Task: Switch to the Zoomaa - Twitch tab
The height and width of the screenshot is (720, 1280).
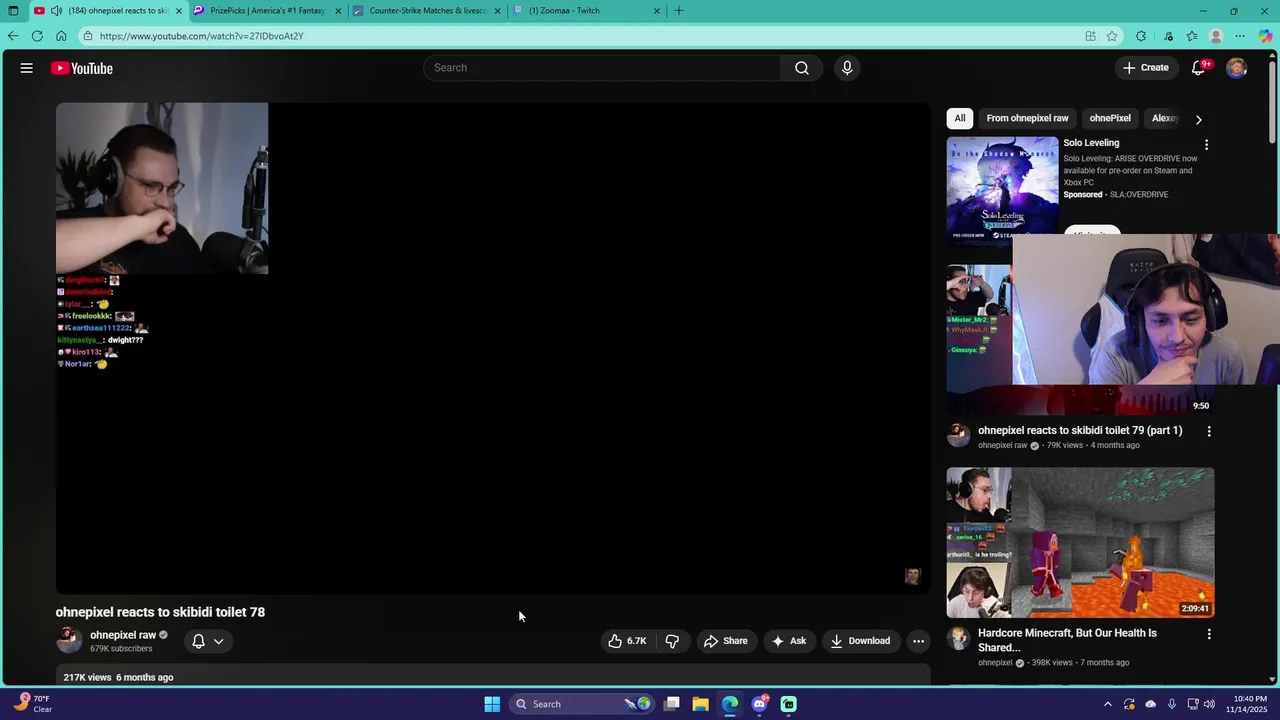Action: tap(587, 11)
